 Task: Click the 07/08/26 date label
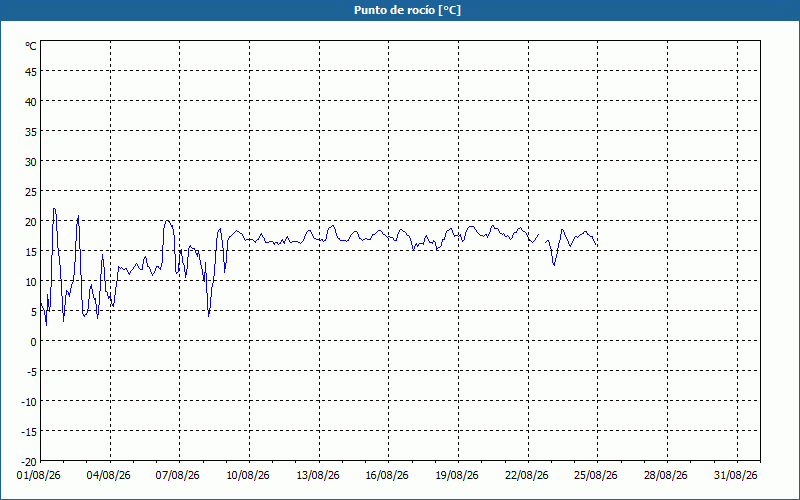click(178, 476)
